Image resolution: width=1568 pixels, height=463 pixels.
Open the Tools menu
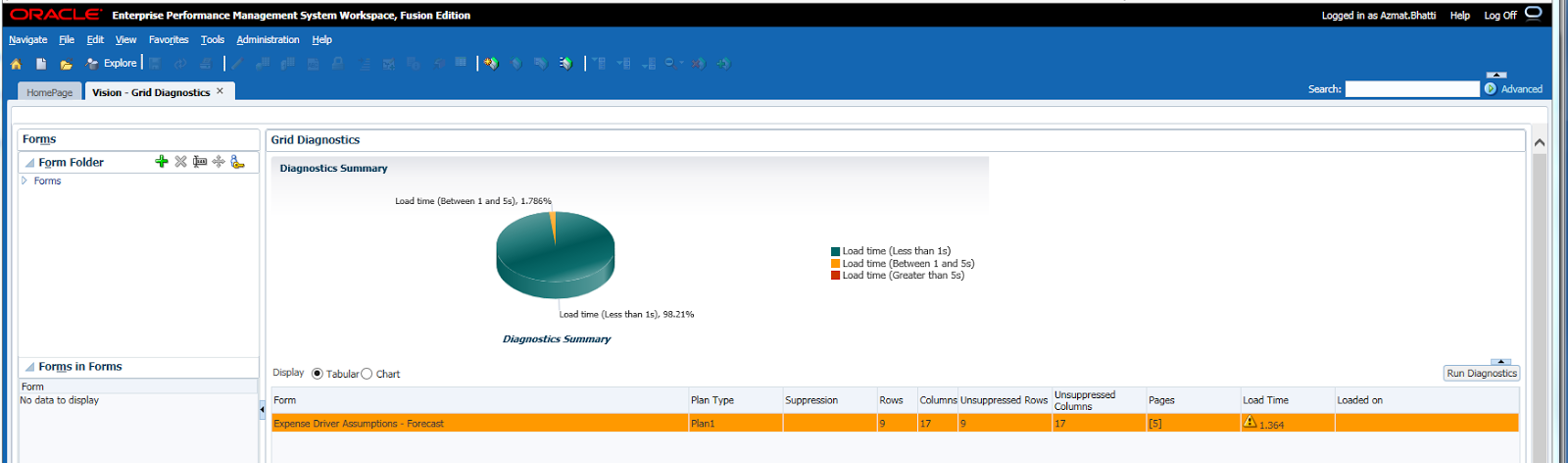(213, 39)
